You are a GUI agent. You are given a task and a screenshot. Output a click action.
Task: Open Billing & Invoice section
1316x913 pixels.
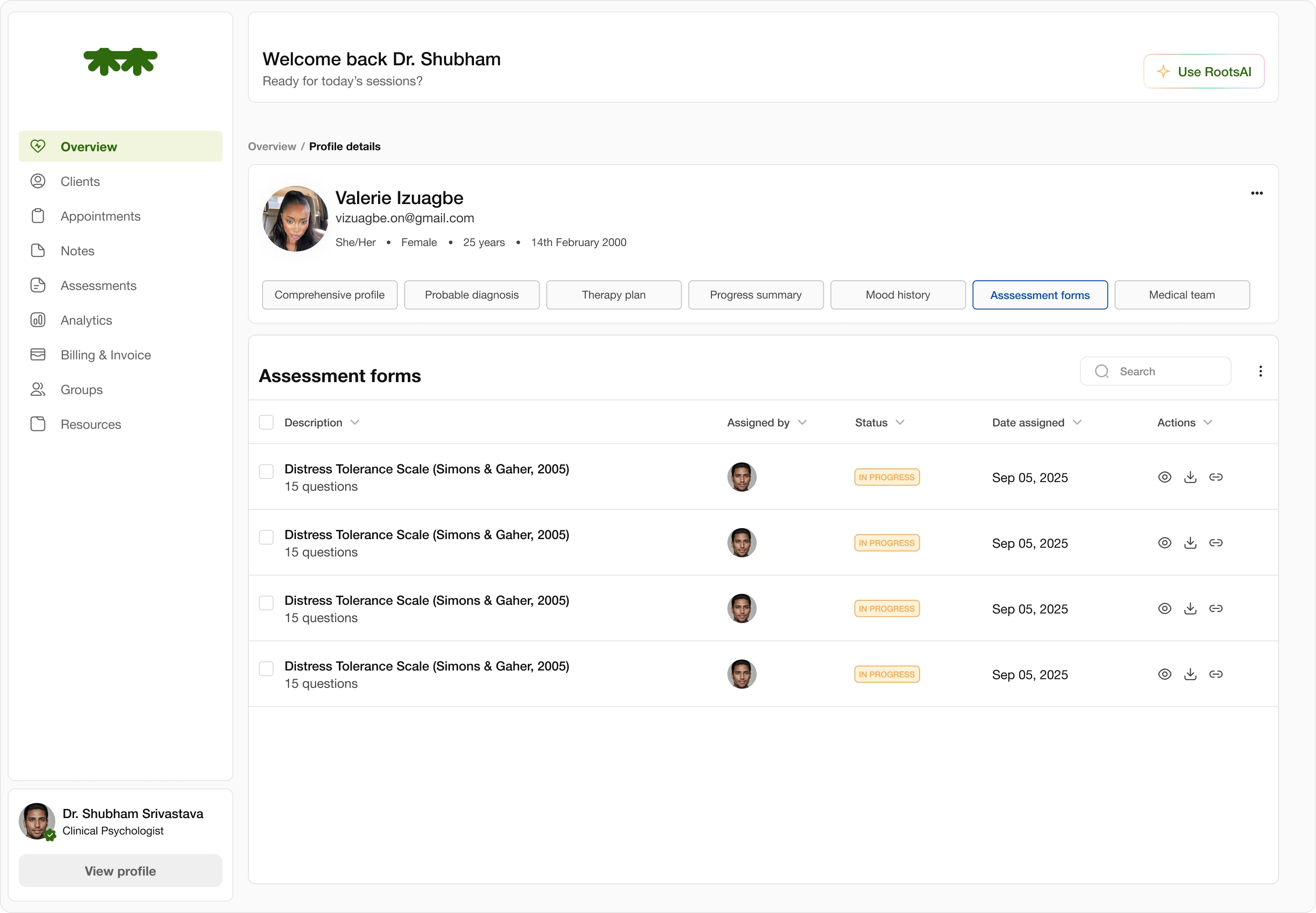[105, 355]
